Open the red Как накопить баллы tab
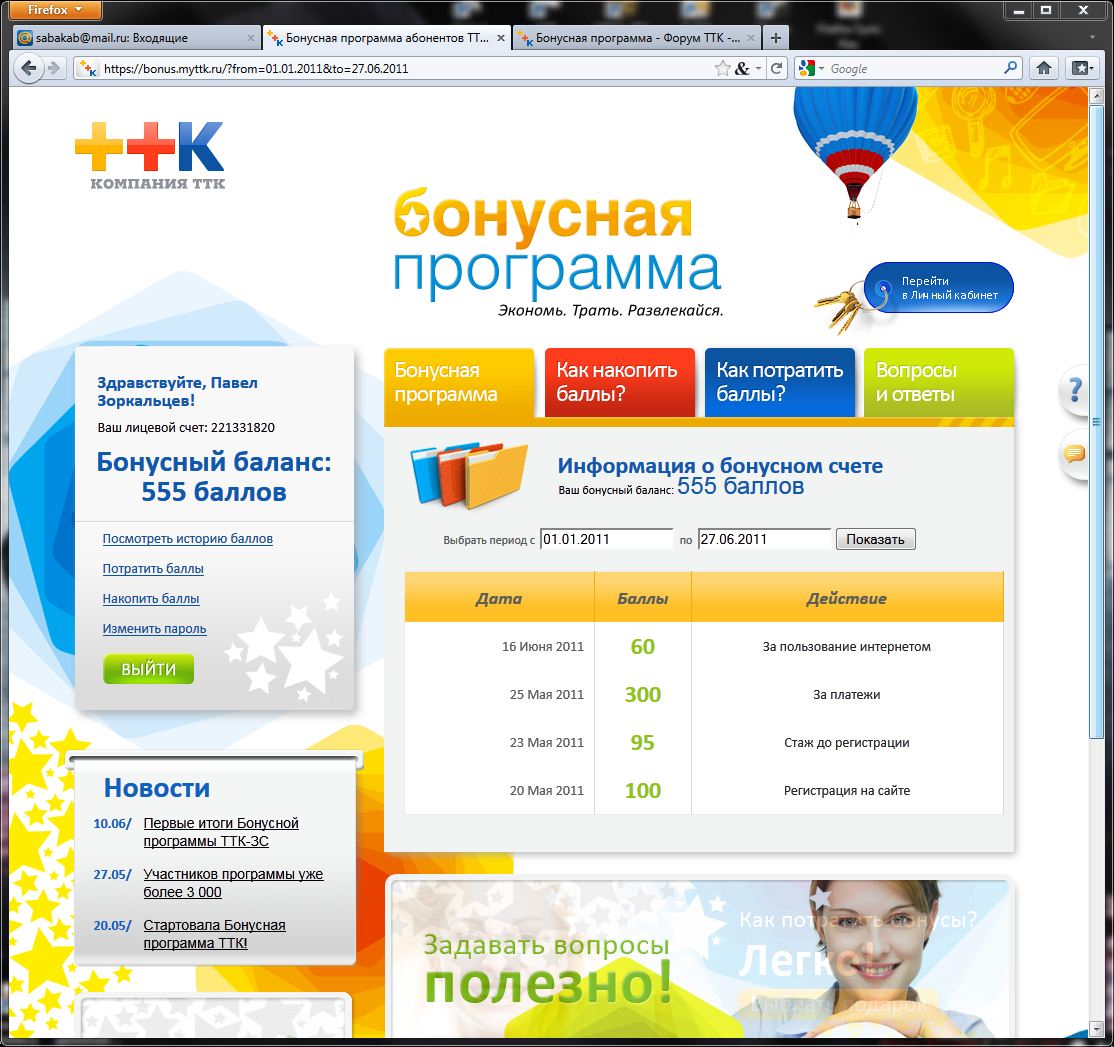The width and height of the screenshot is (1114, 1047). point(620,382)
